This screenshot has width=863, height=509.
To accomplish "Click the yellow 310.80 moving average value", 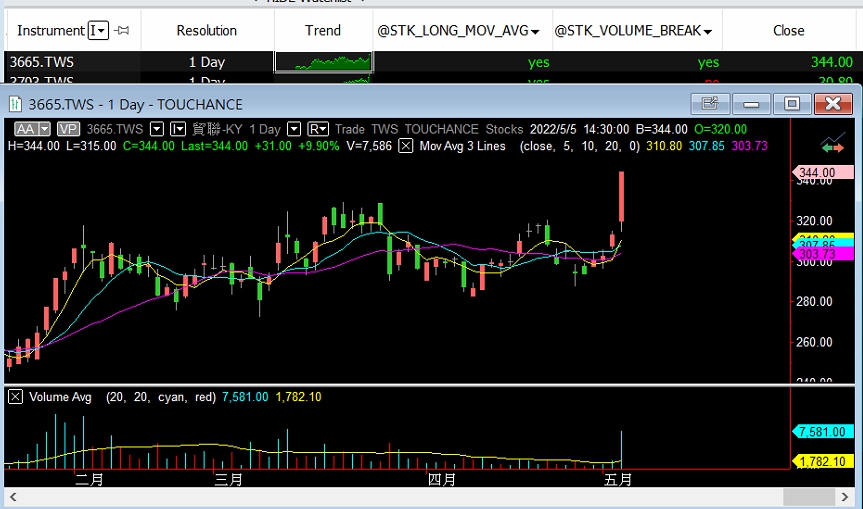I will (x=664, y=146).
